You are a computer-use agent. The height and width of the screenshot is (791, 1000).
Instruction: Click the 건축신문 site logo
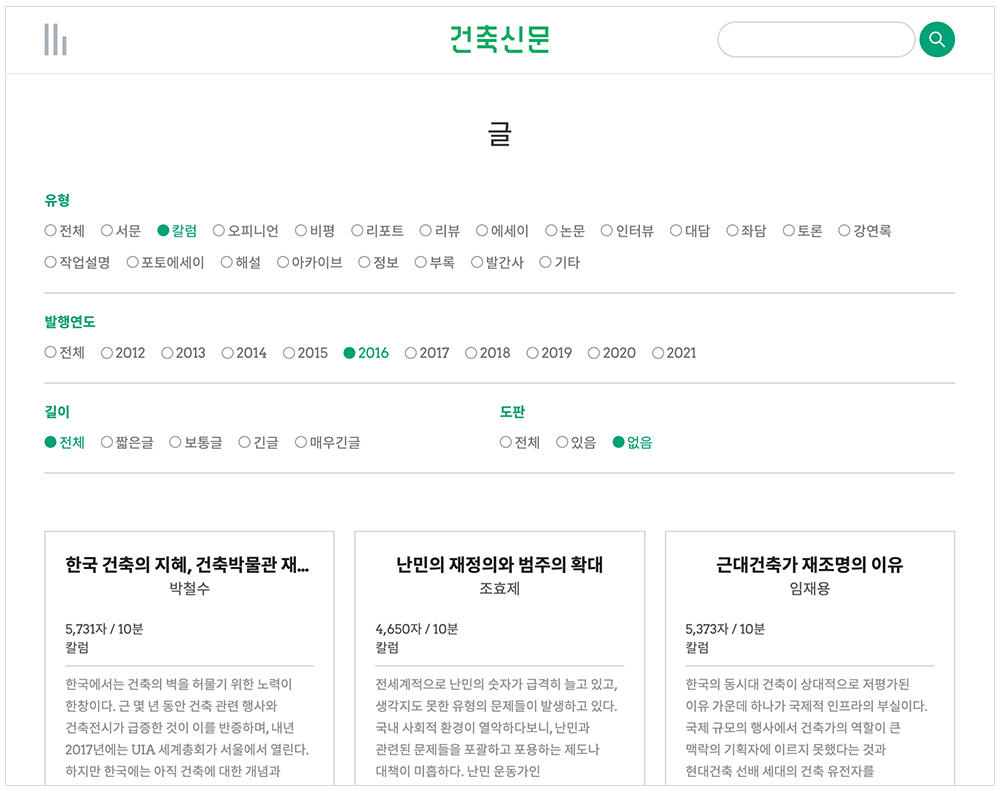499,40
